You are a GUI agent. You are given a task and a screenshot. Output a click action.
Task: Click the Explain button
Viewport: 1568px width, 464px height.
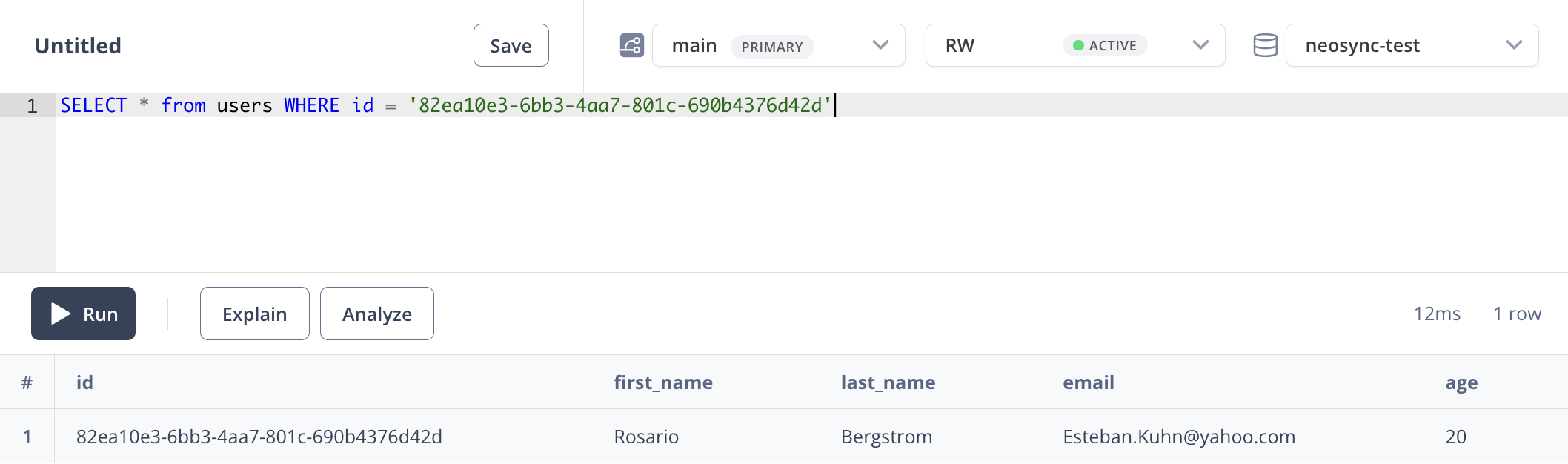point(254,314)
